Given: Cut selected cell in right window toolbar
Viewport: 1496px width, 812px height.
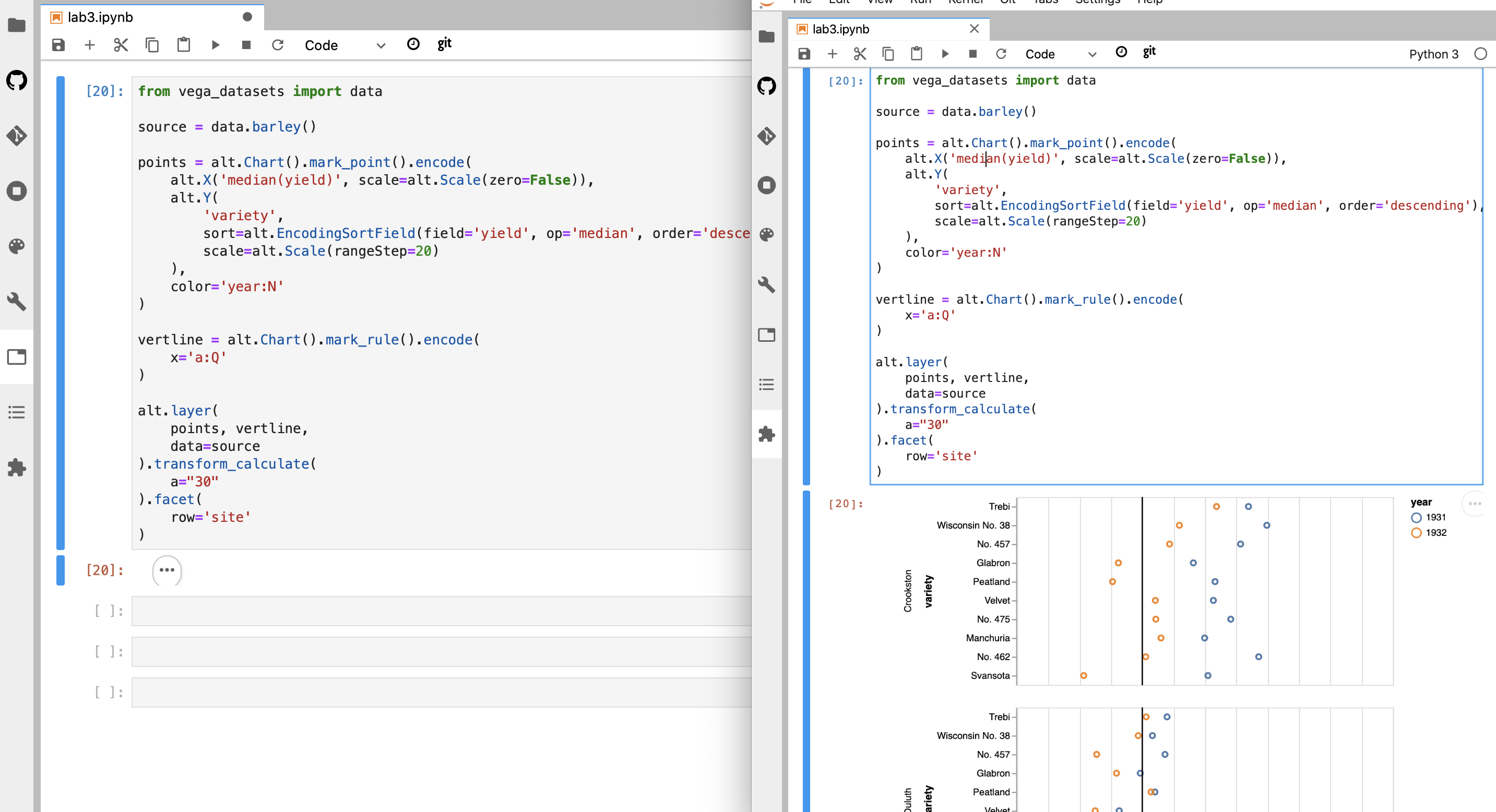Looking at the screenshot, I should coord(860,54).
